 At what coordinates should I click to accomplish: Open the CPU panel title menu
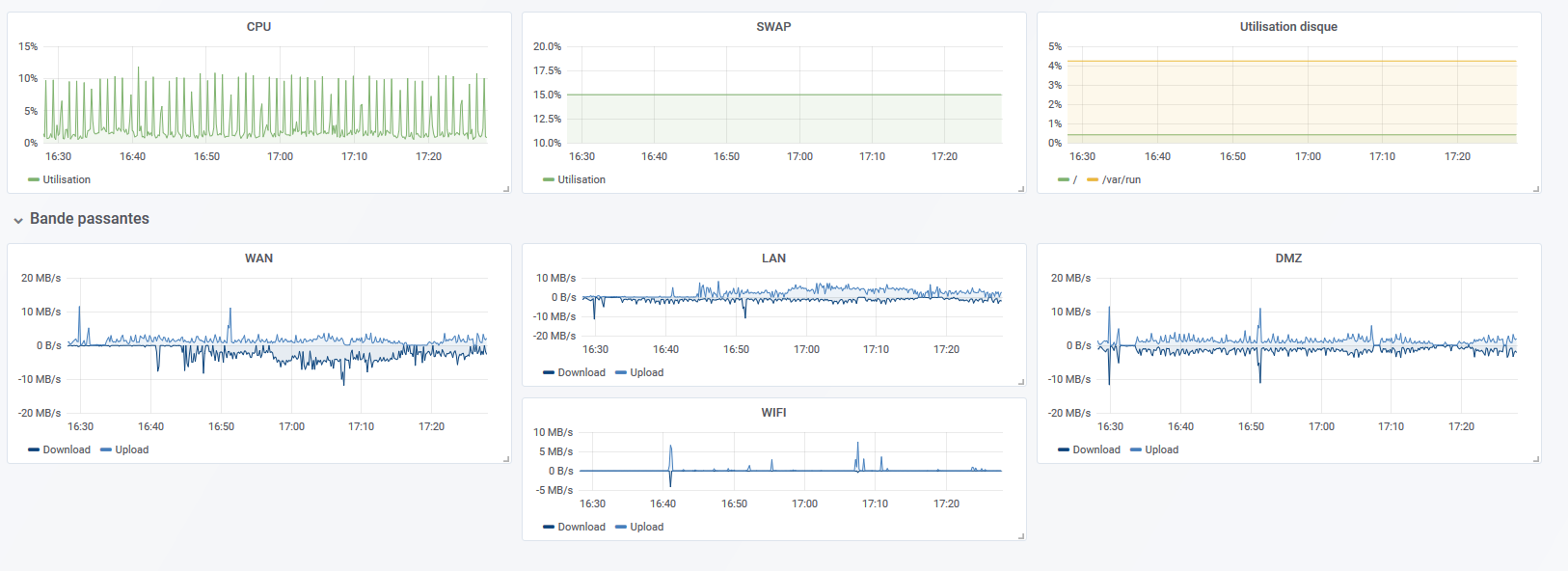click(x=258, y=27)
